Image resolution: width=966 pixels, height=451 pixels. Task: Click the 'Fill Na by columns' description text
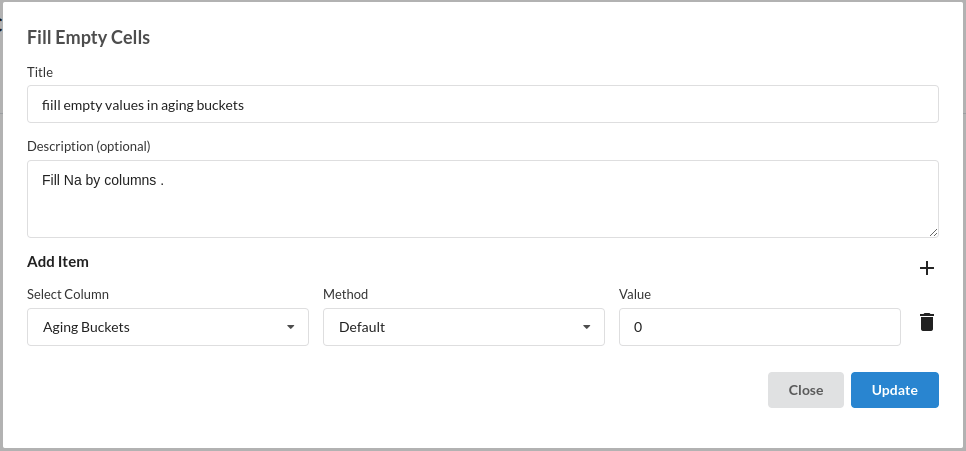point(102,181)
